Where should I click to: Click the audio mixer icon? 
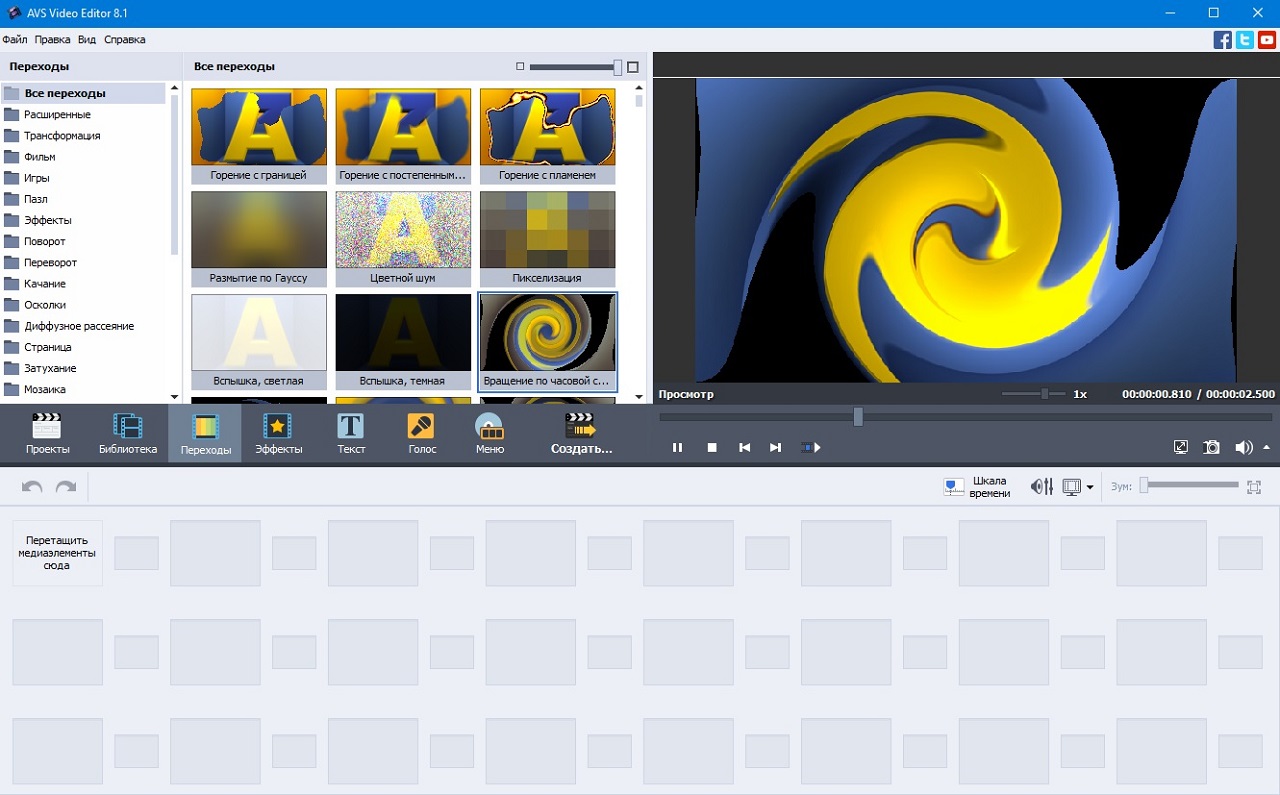pyautogui.click(x=1041, y=487)
